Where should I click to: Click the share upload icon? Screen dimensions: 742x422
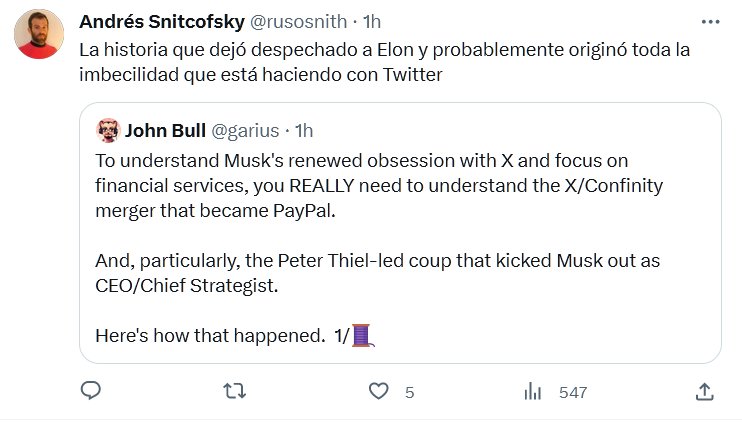[704, 391]
